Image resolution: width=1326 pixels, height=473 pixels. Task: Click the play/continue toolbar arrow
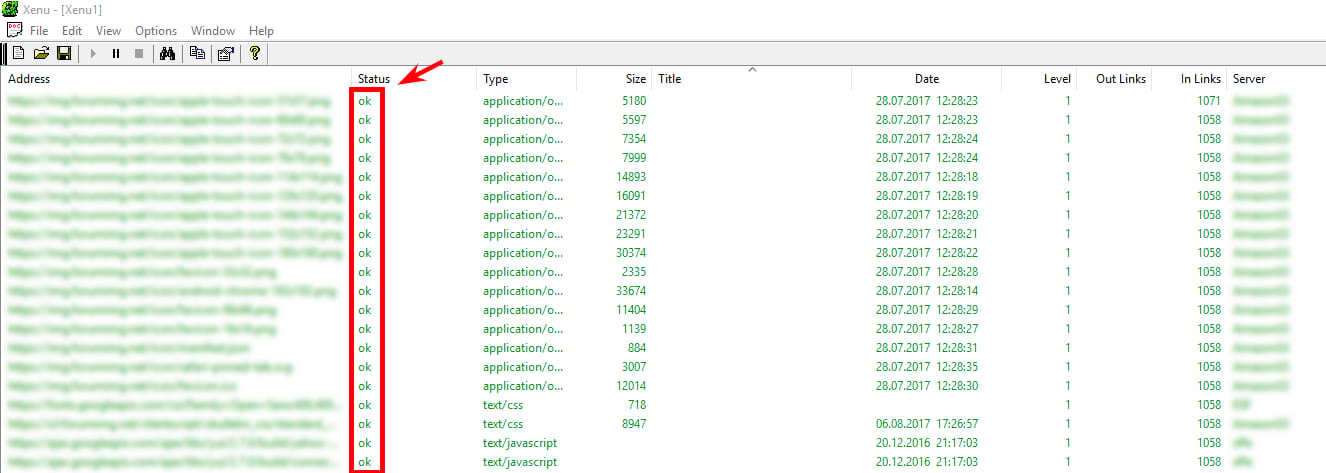94,53
